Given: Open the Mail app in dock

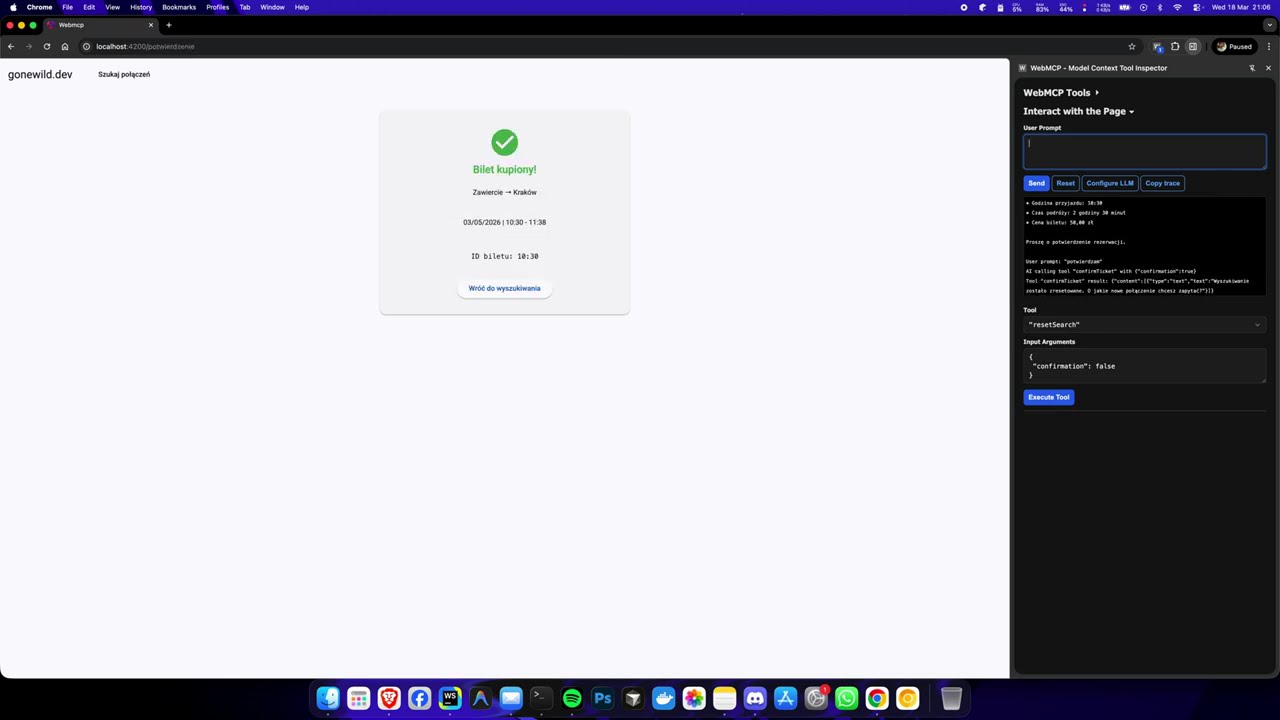Looking at the screenshot, I should [511, 698].
